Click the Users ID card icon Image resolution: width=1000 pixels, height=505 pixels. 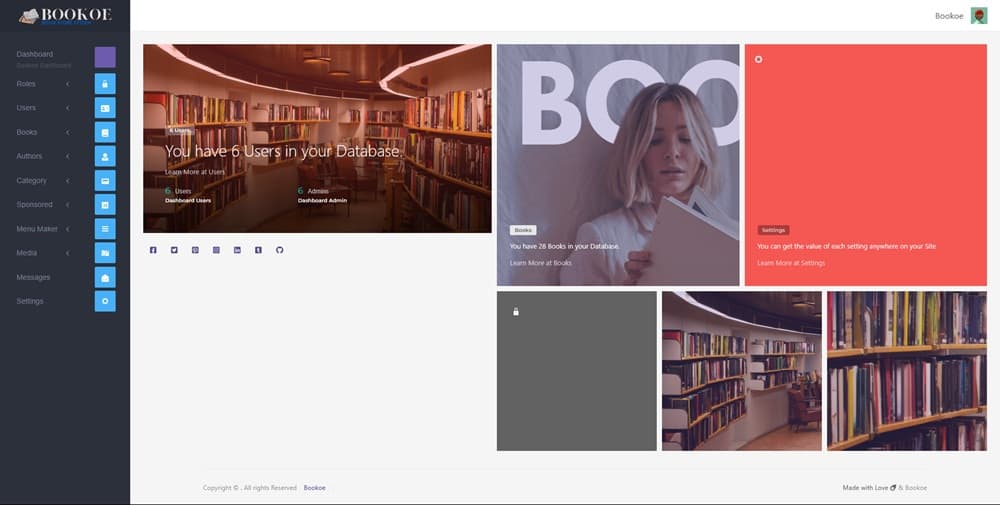click(x=105, y=108)
